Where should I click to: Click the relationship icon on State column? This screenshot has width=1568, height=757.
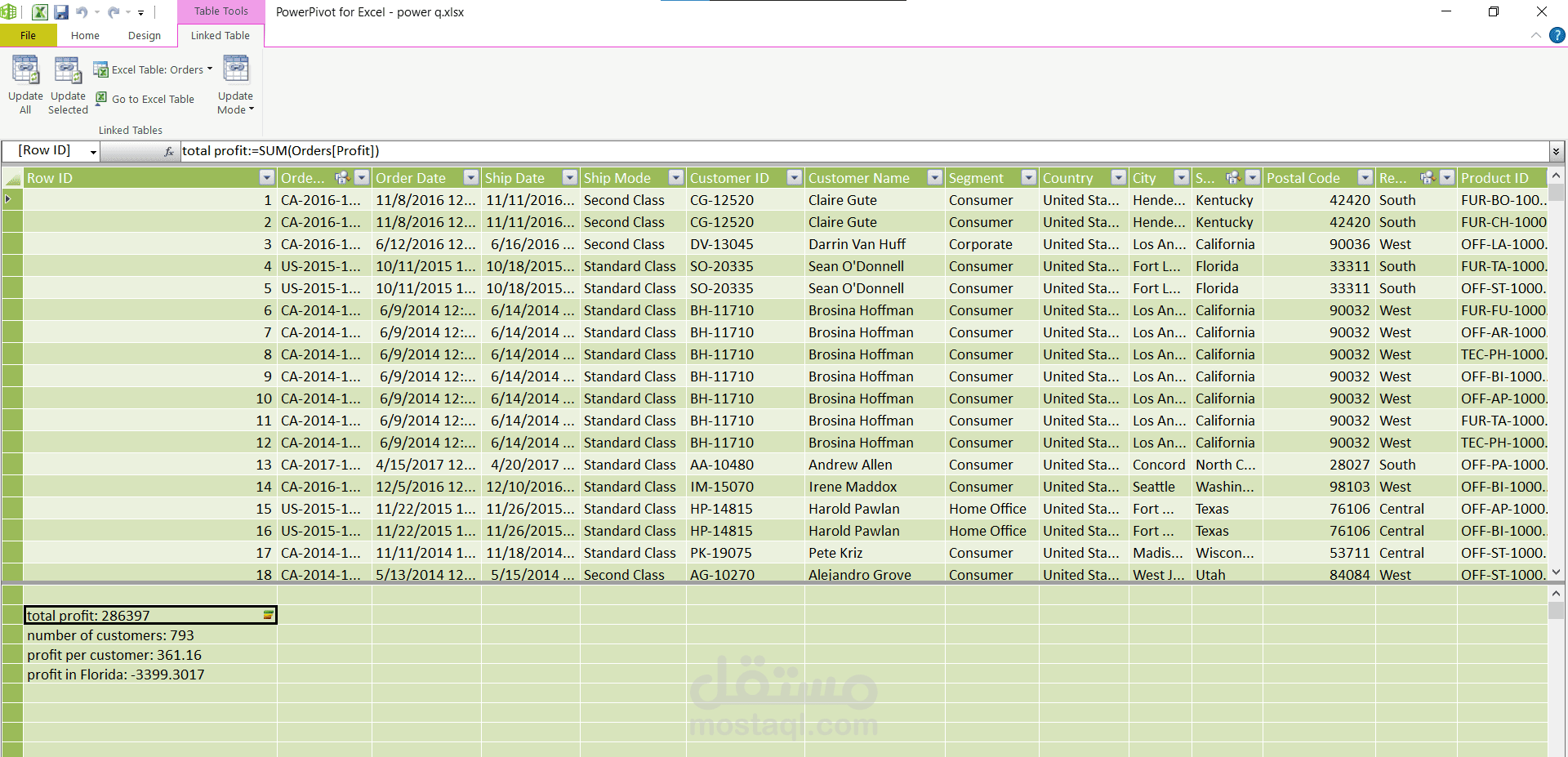(x=1233, y=177)
